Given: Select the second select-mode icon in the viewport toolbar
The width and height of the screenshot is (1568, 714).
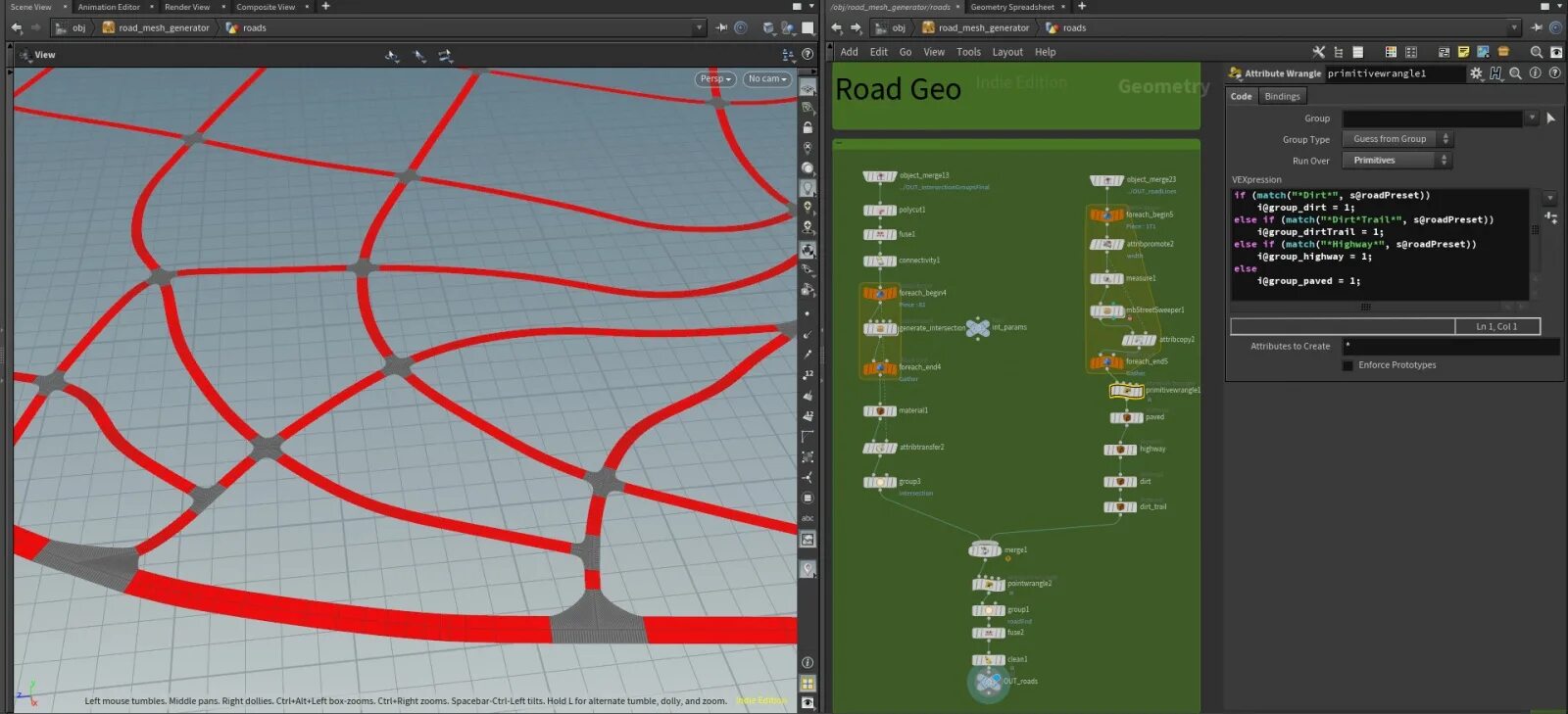Looking at the screenshot, I should (x=419, y=56).
